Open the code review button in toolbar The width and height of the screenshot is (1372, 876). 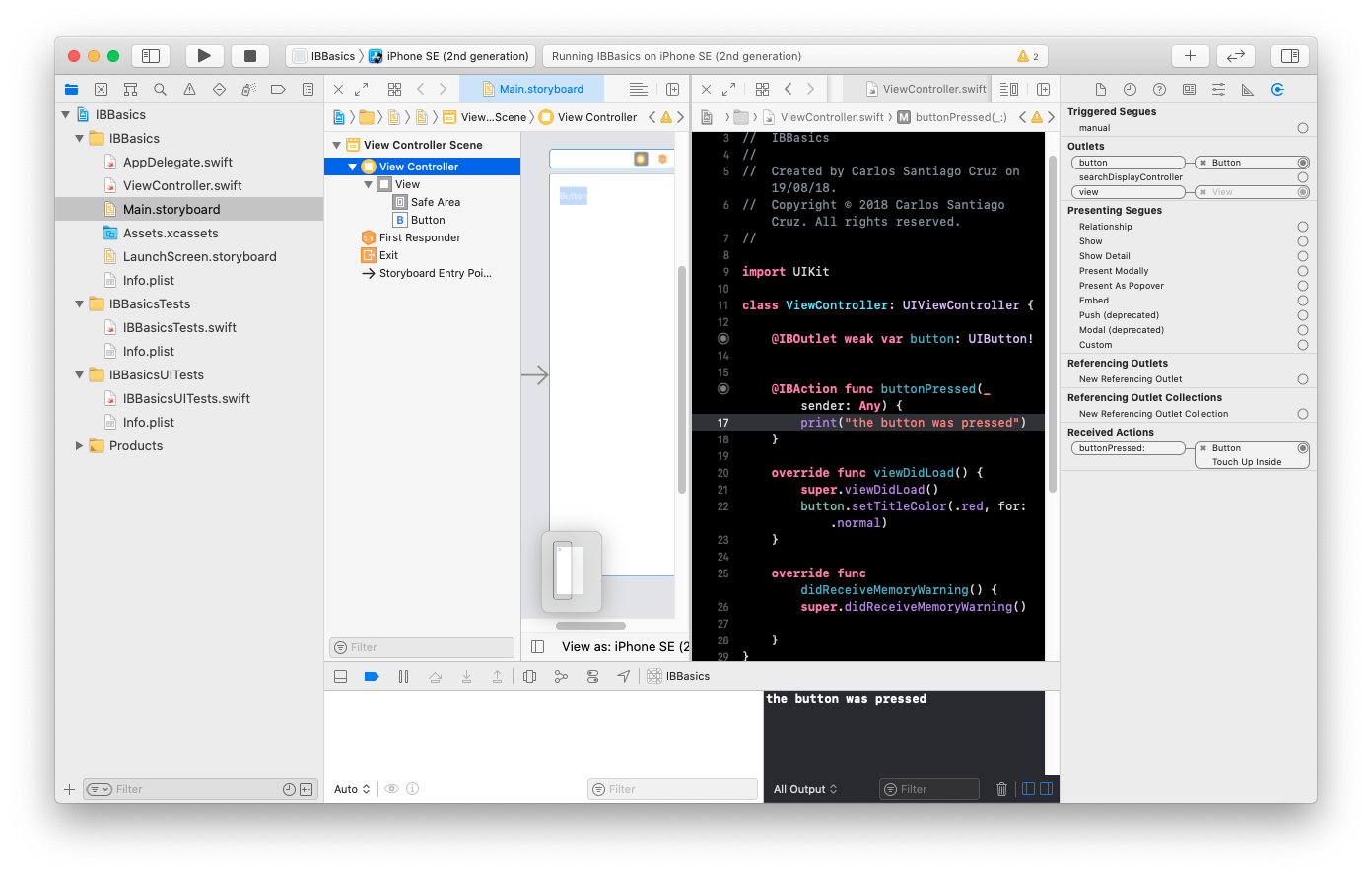[x=1235, y=56]
